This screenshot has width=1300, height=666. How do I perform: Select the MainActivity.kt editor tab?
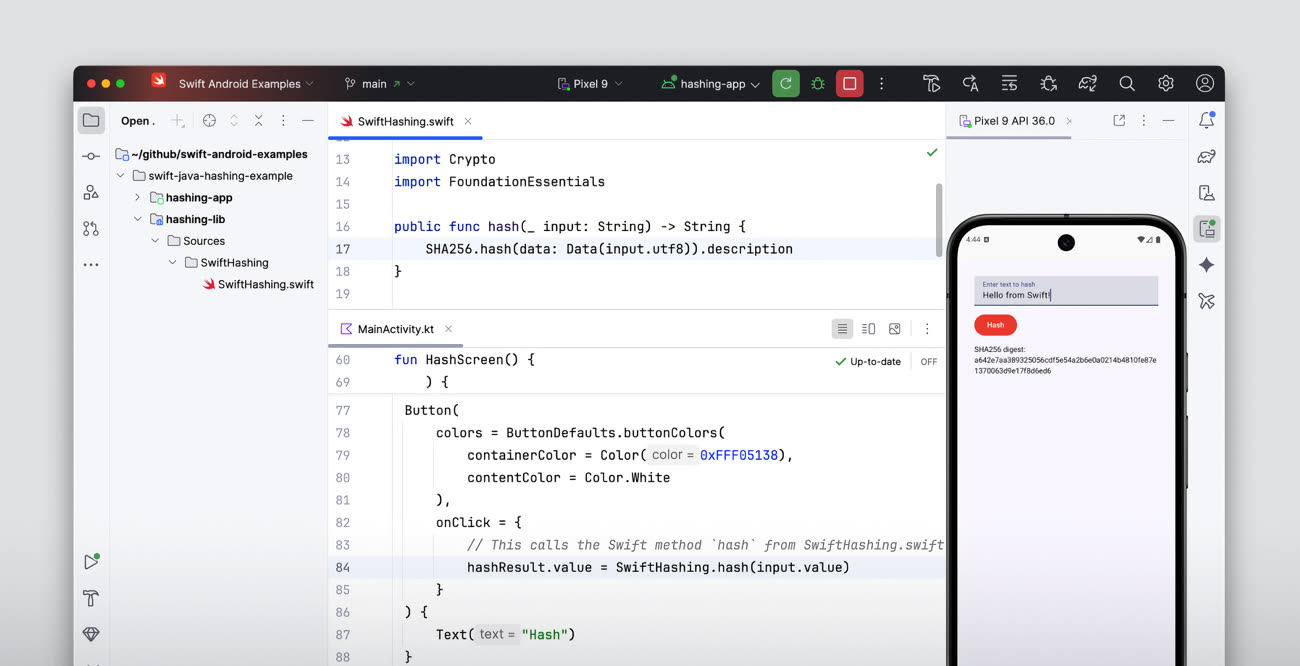point(395,329)
